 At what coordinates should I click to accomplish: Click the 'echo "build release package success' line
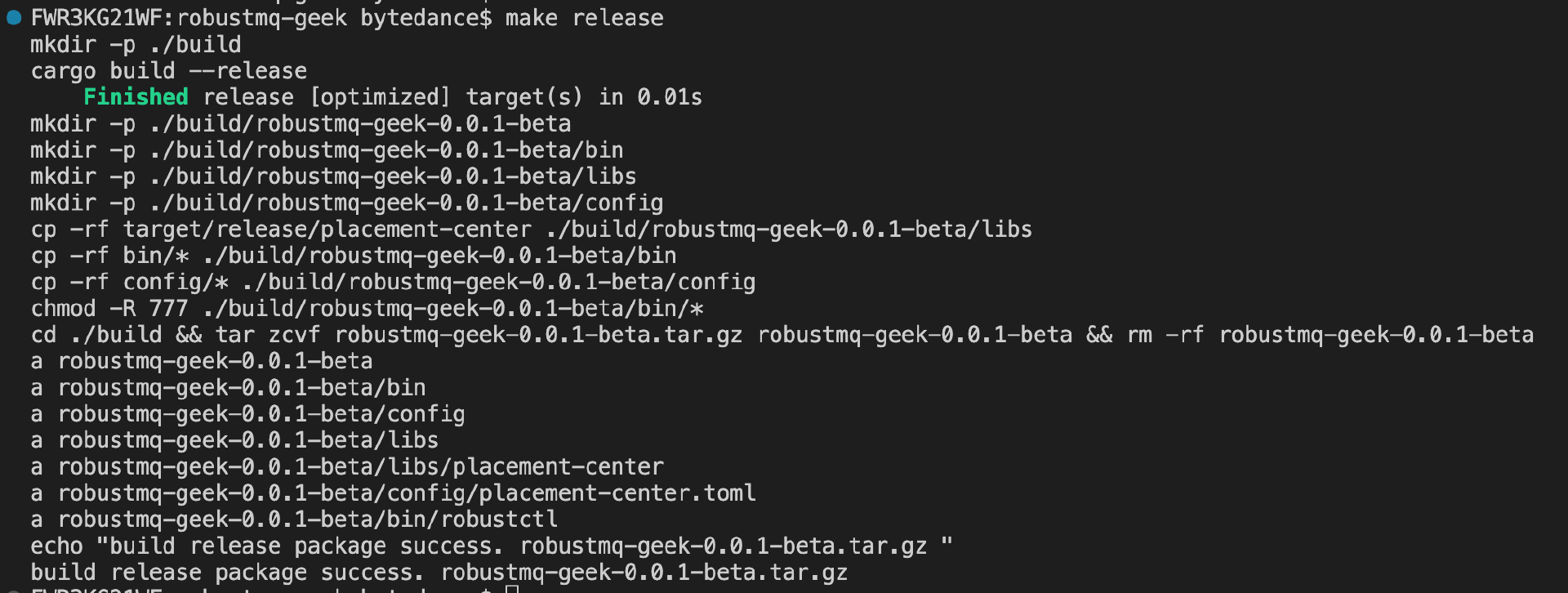[x=491, y=546]
